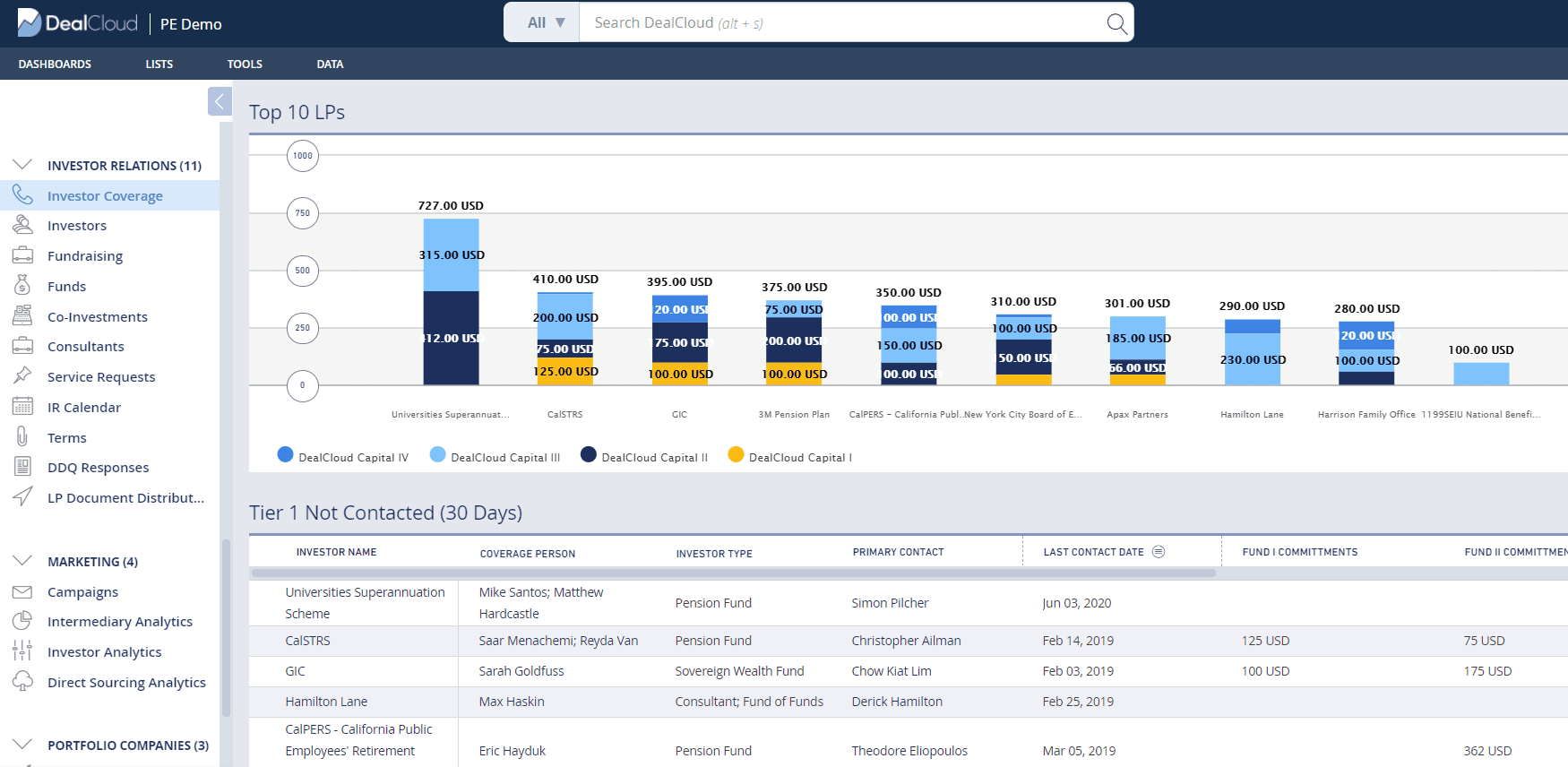The width and height of the screenshot is (1568, 767).
Task: Collapse the Marketing section
Action: point(22,561)
